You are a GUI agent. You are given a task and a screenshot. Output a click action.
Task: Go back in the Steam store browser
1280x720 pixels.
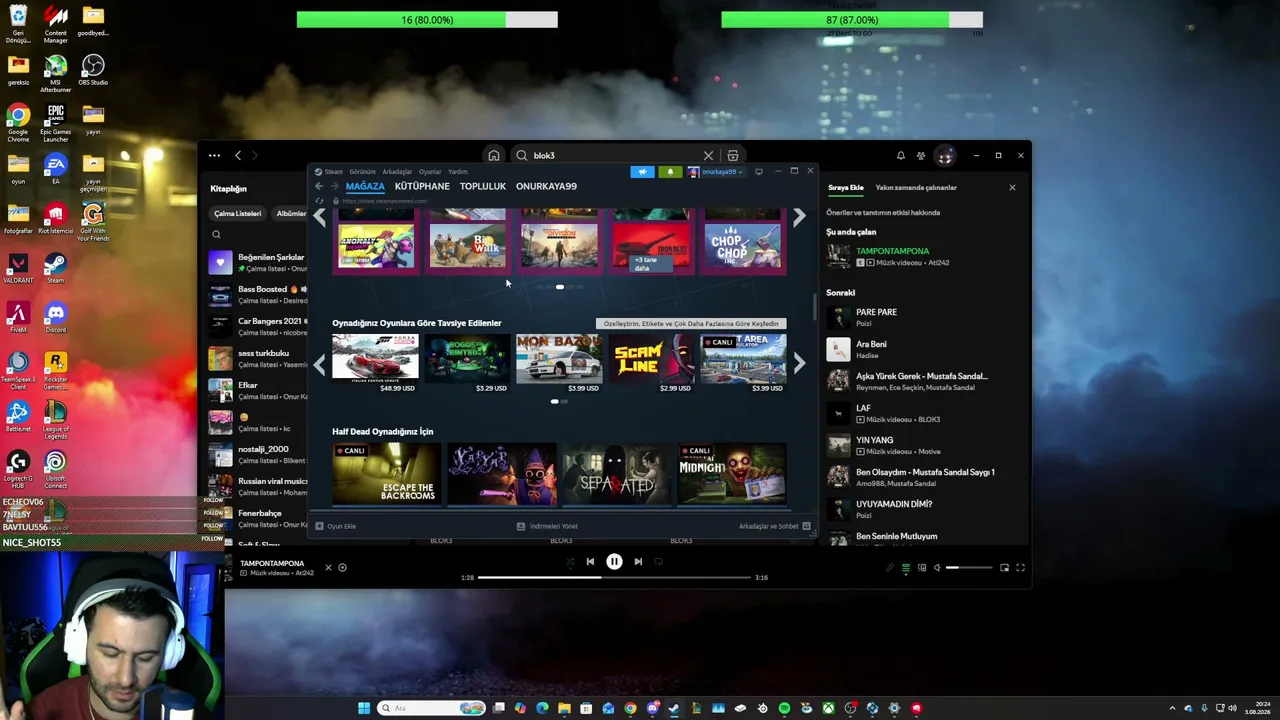319,186
